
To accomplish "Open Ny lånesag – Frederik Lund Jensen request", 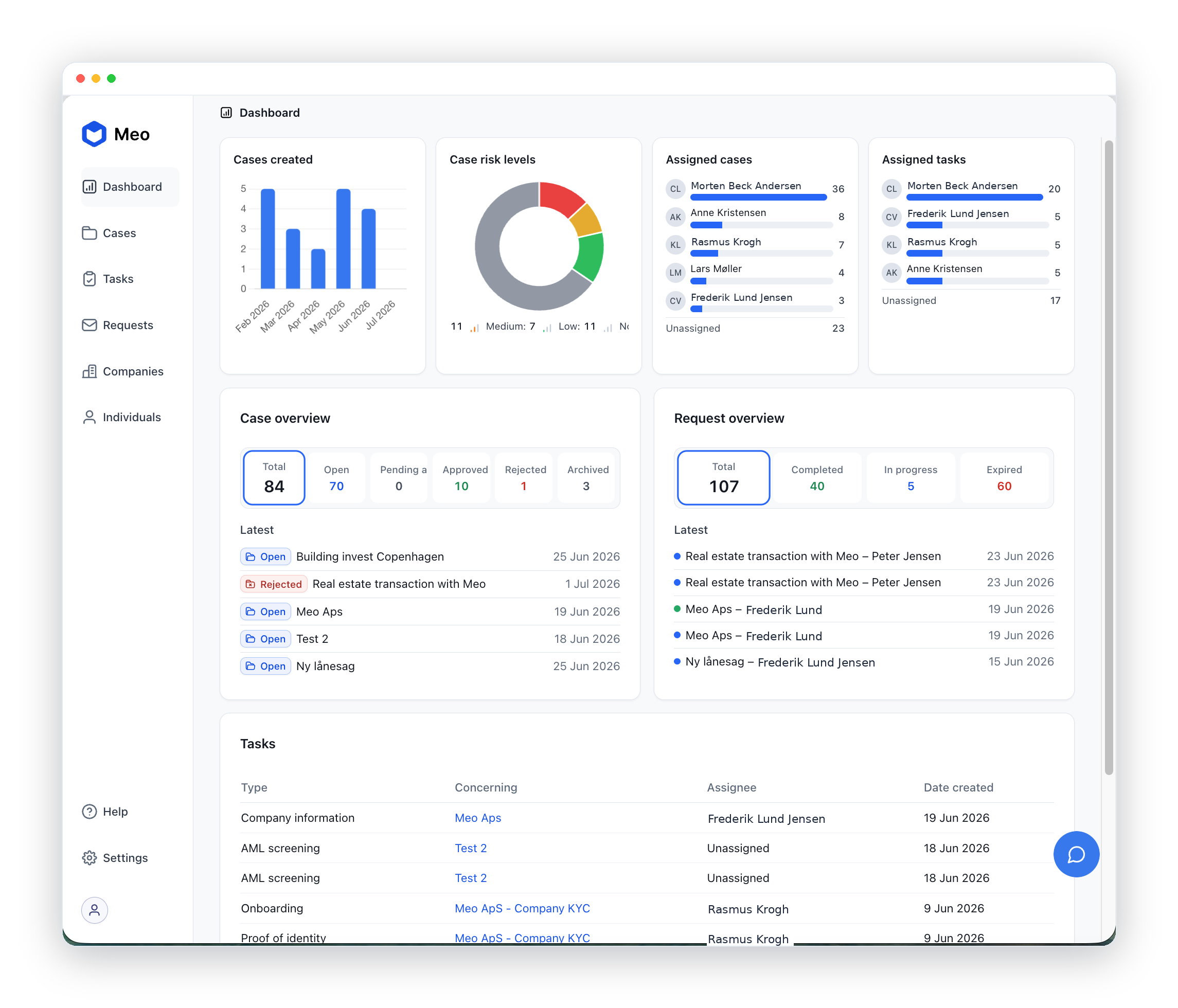I will [x=864, y=662].
